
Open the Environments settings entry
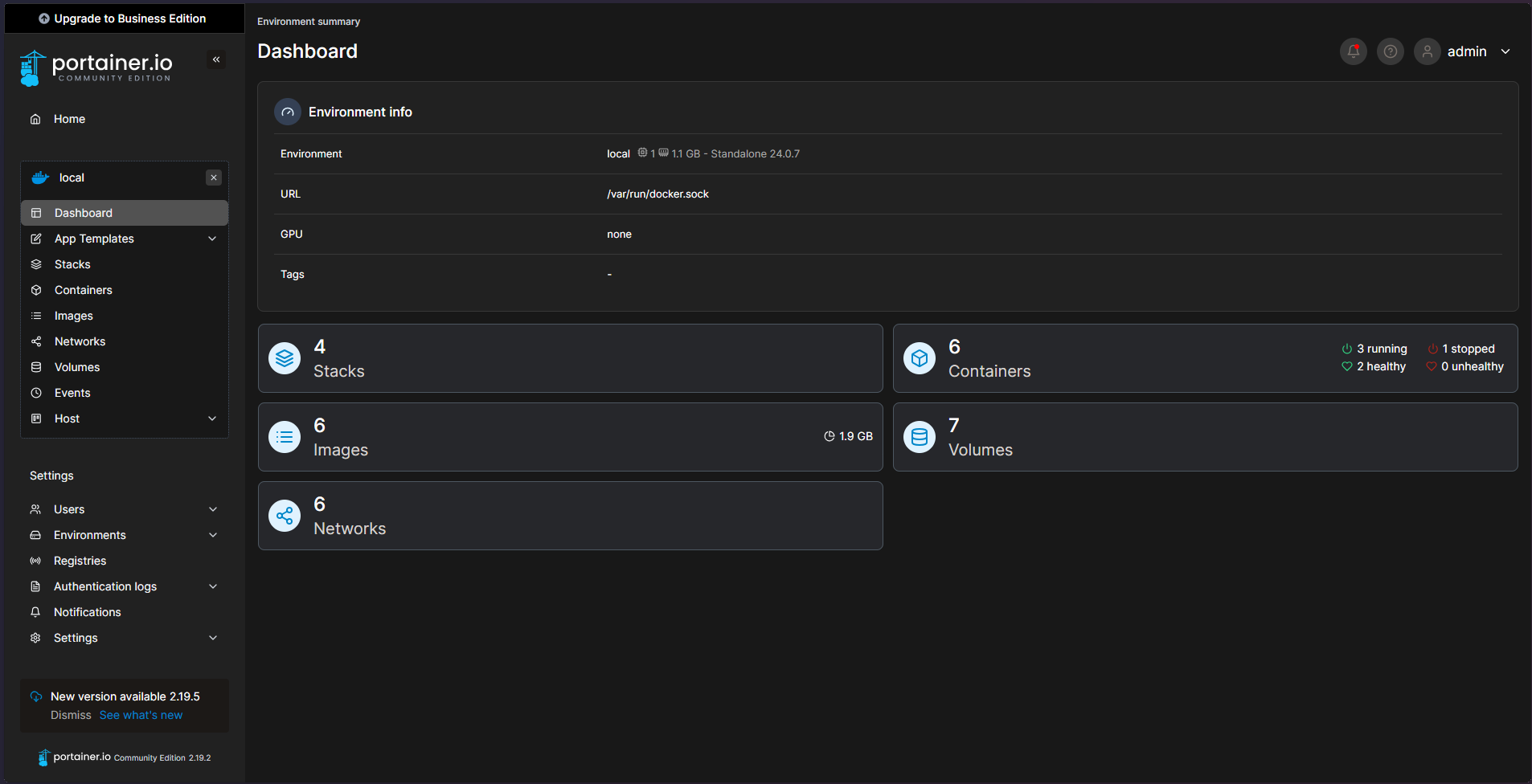point(89,535)
